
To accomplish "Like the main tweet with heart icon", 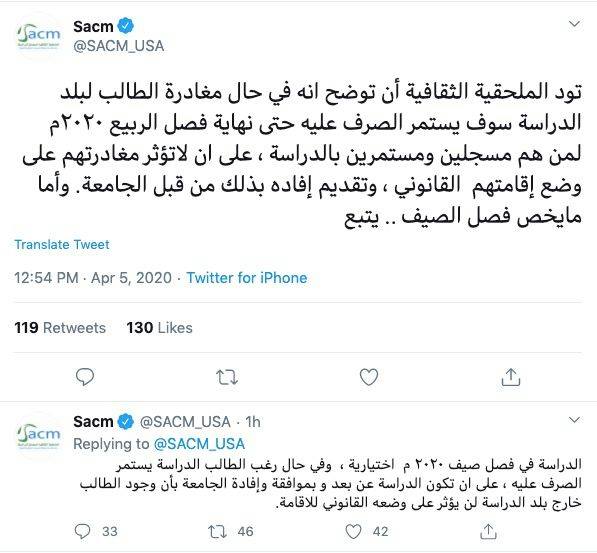I will [369, 377].
